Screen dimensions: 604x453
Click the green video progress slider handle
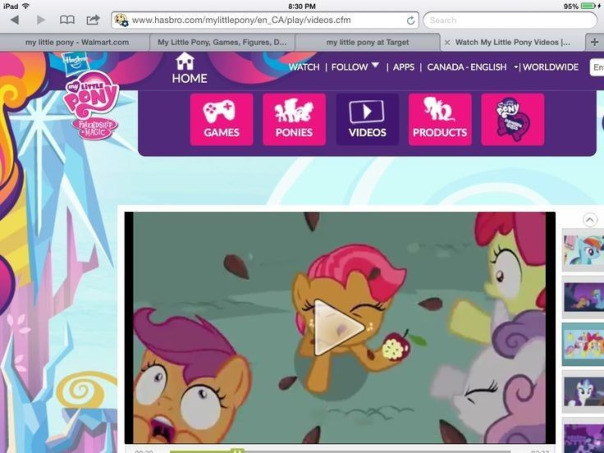click(238, 450)
